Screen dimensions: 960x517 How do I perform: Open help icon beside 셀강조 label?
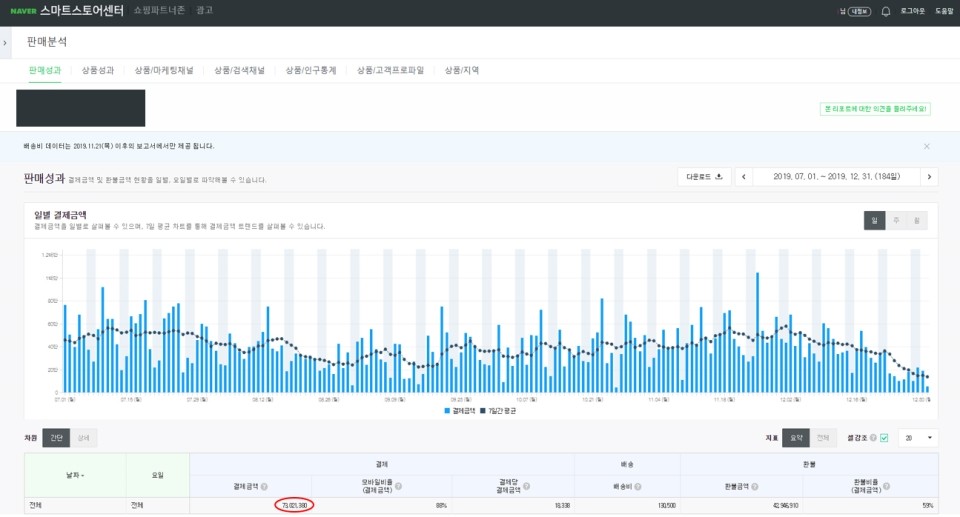873,438
